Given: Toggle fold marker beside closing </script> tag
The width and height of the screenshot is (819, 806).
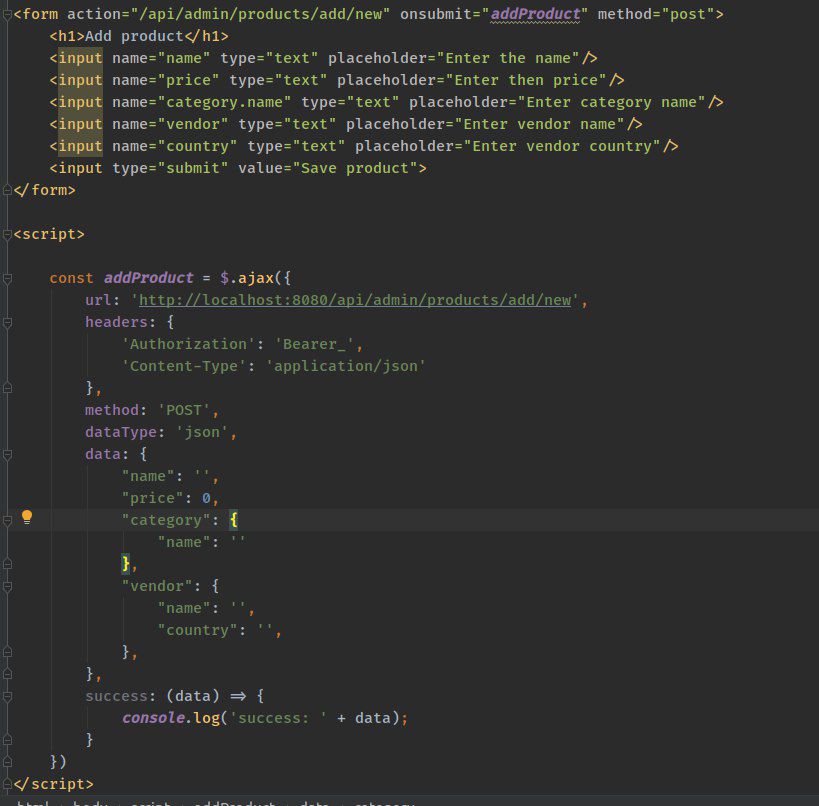Looking at the screenshot, I should (7, 784).
